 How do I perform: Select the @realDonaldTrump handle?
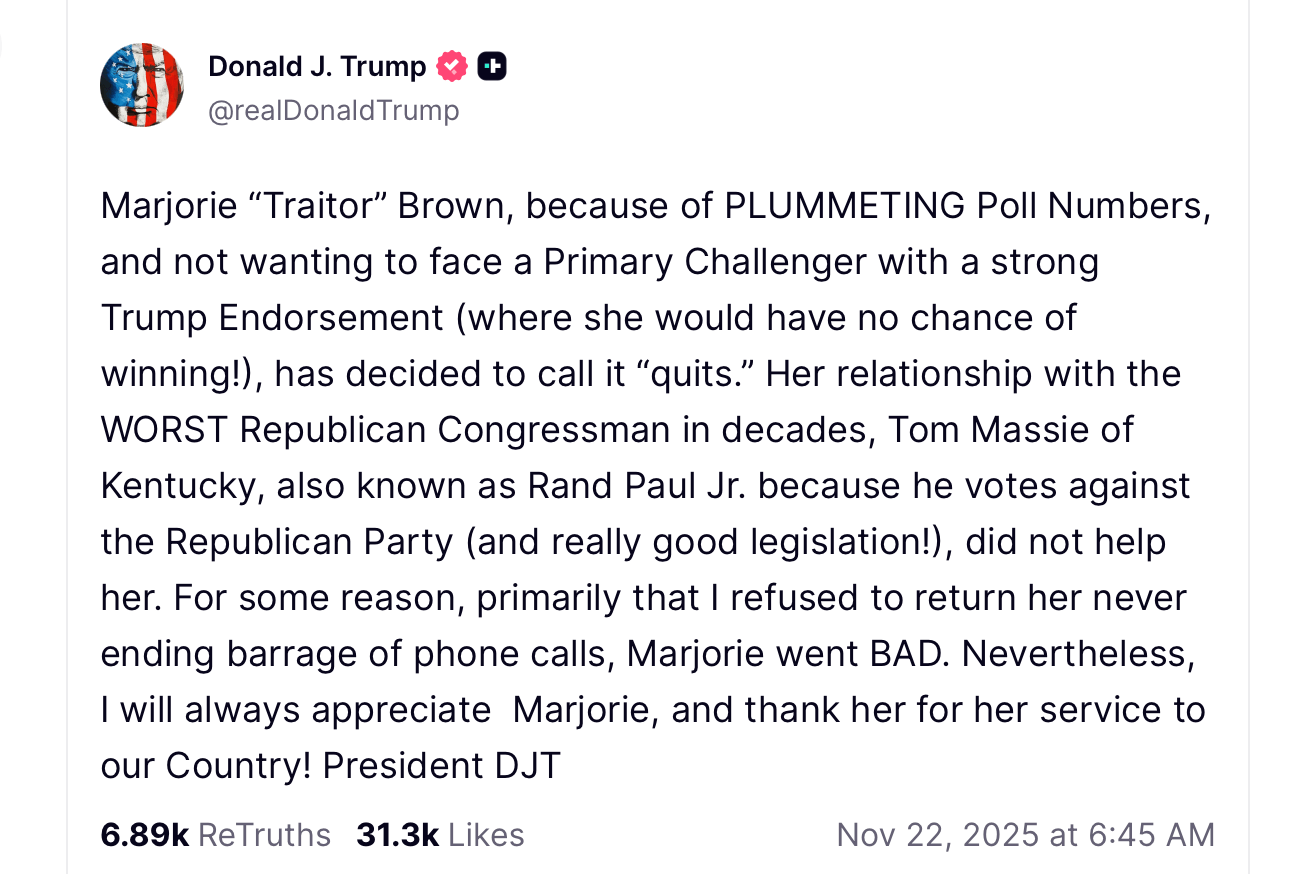click(334, 110)
